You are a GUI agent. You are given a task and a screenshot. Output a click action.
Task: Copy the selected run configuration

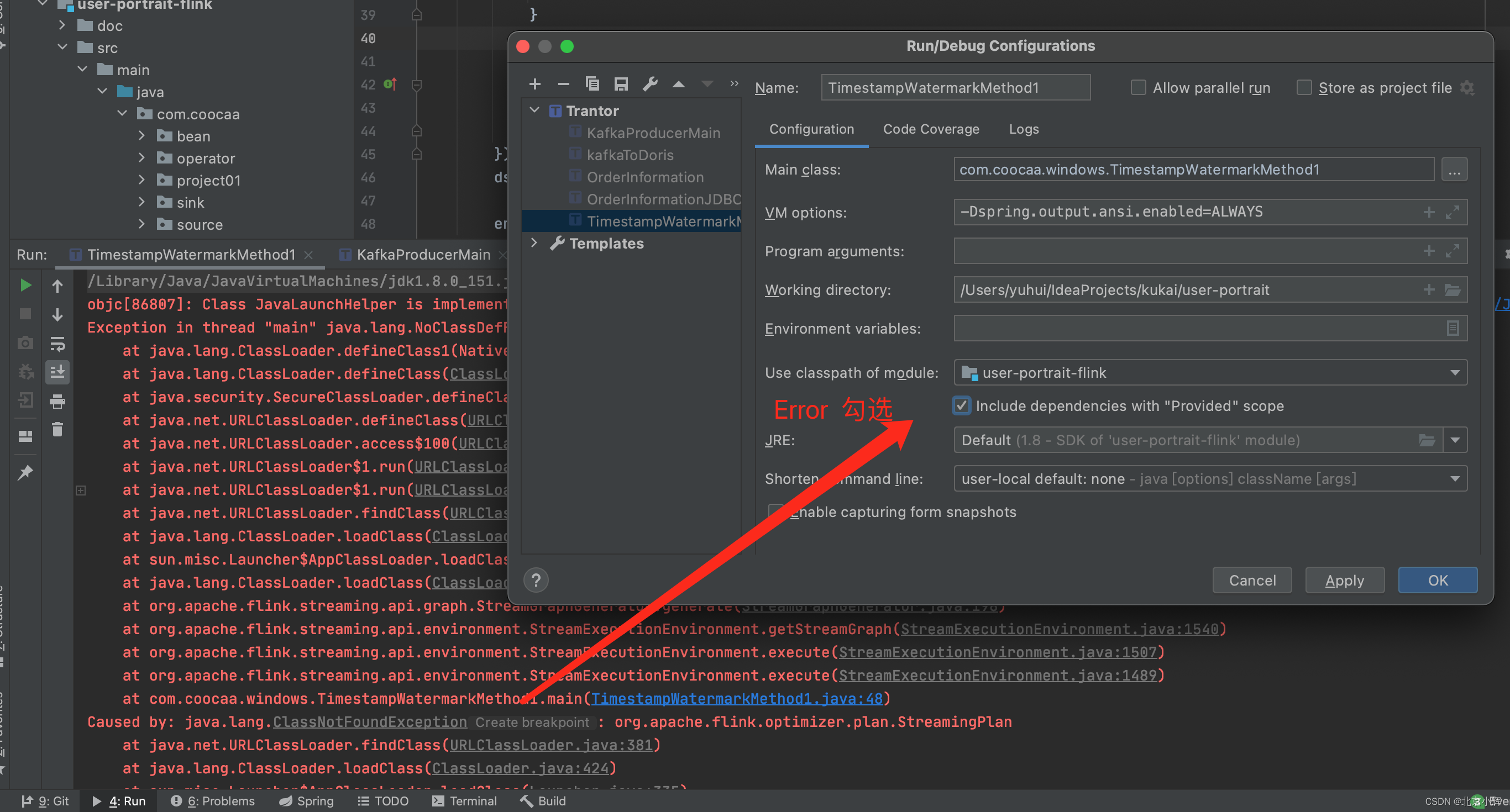point(592,84)
